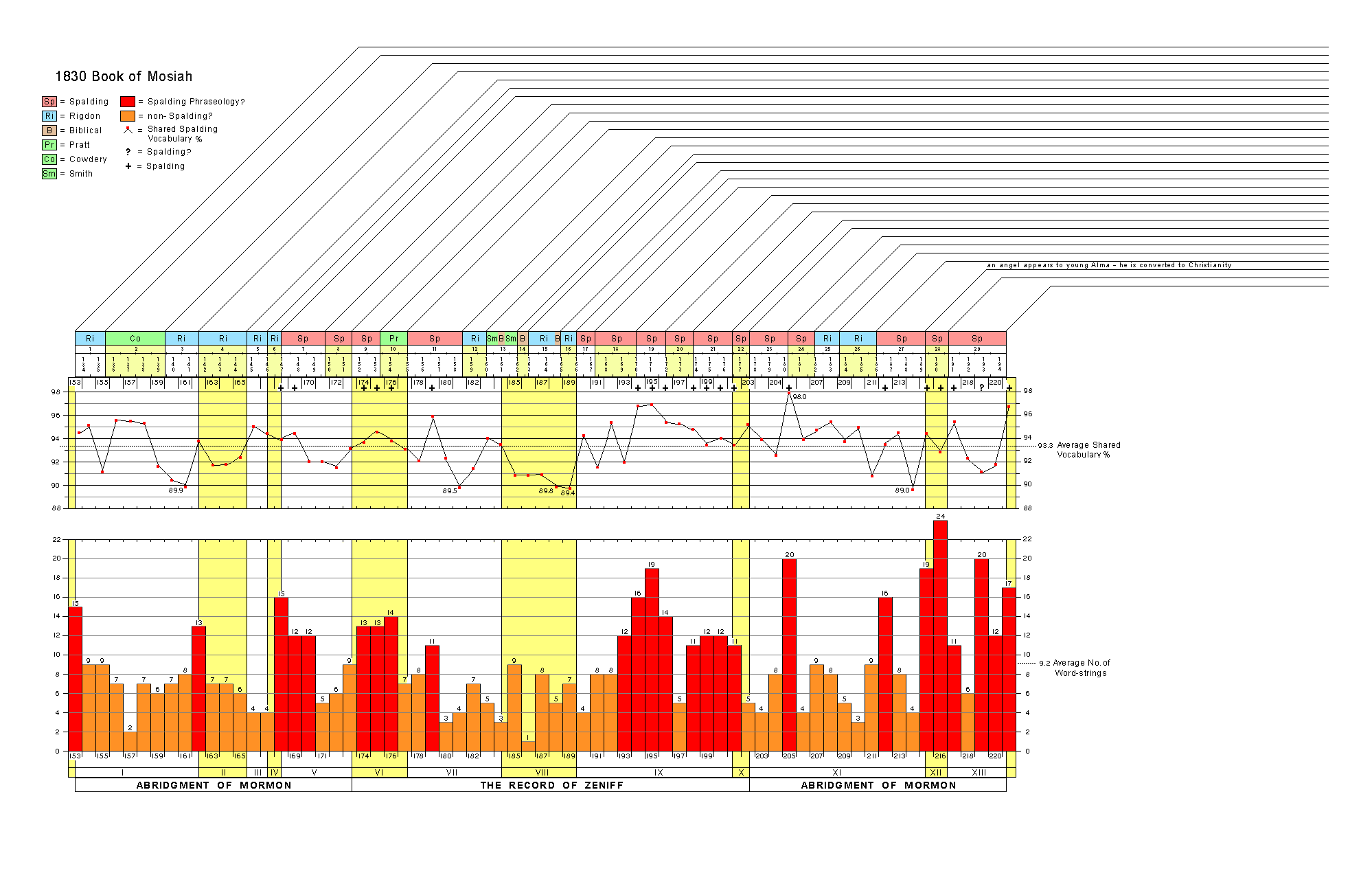Click the angel appears to young Alma caption
1372x893 pixels.
[1109, 265]
